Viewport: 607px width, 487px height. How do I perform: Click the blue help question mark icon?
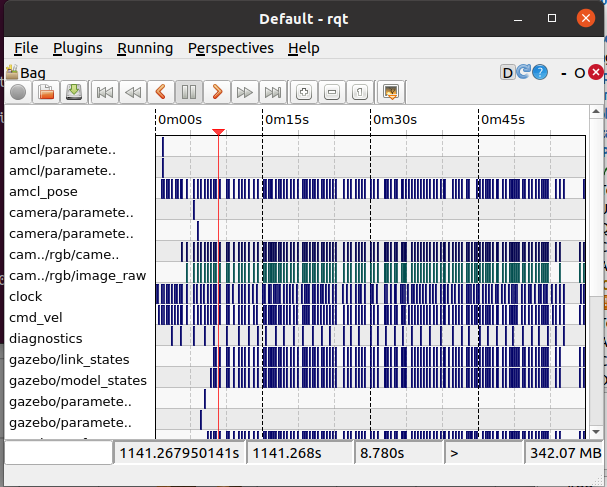(x=540, y=72)
